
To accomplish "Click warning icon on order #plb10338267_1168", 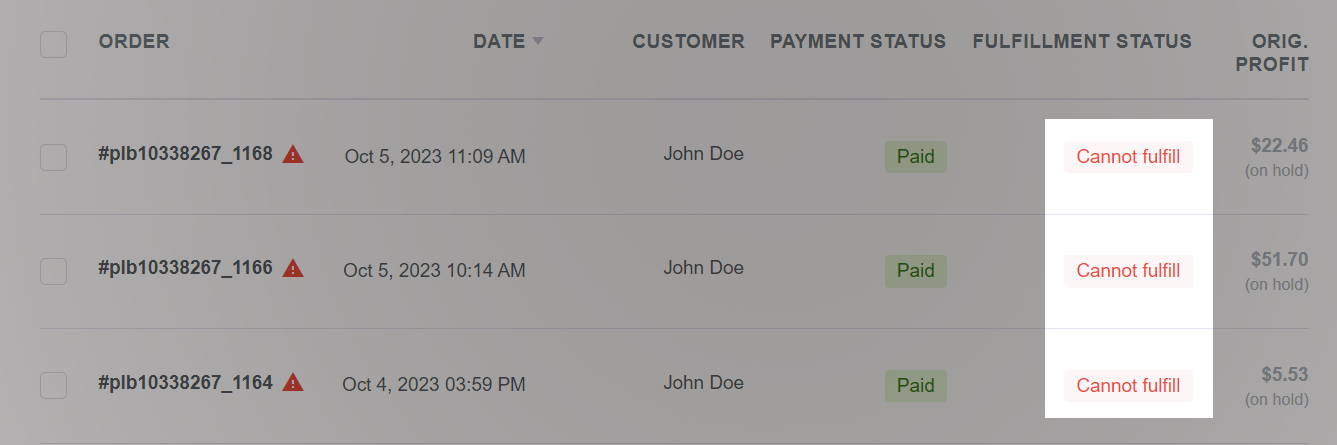I will 293,155.
